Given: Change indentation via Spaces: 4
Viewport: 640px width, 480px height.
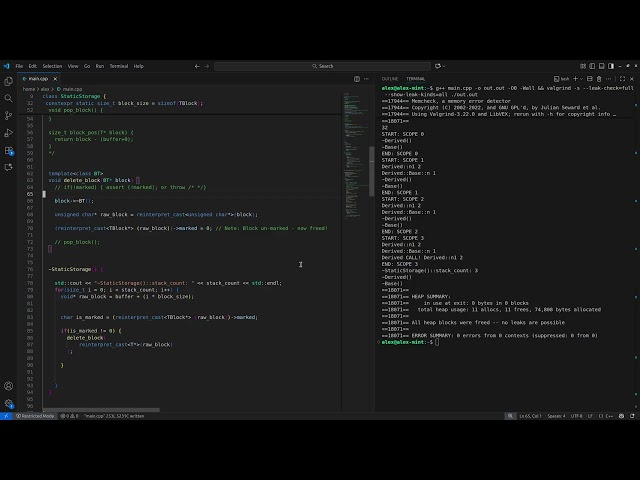Looking at the screenshot, I should click(x=556, y=416).
